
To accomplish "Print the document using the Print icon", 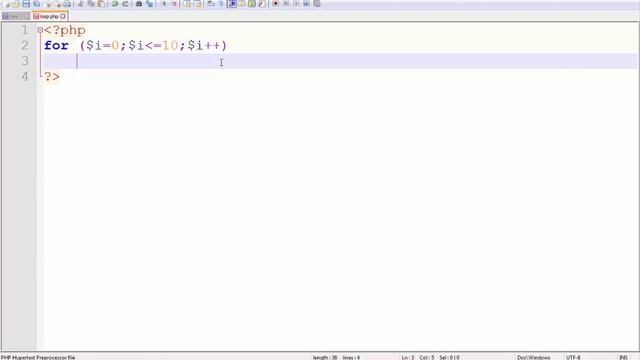I will click(x=67, y=4).
